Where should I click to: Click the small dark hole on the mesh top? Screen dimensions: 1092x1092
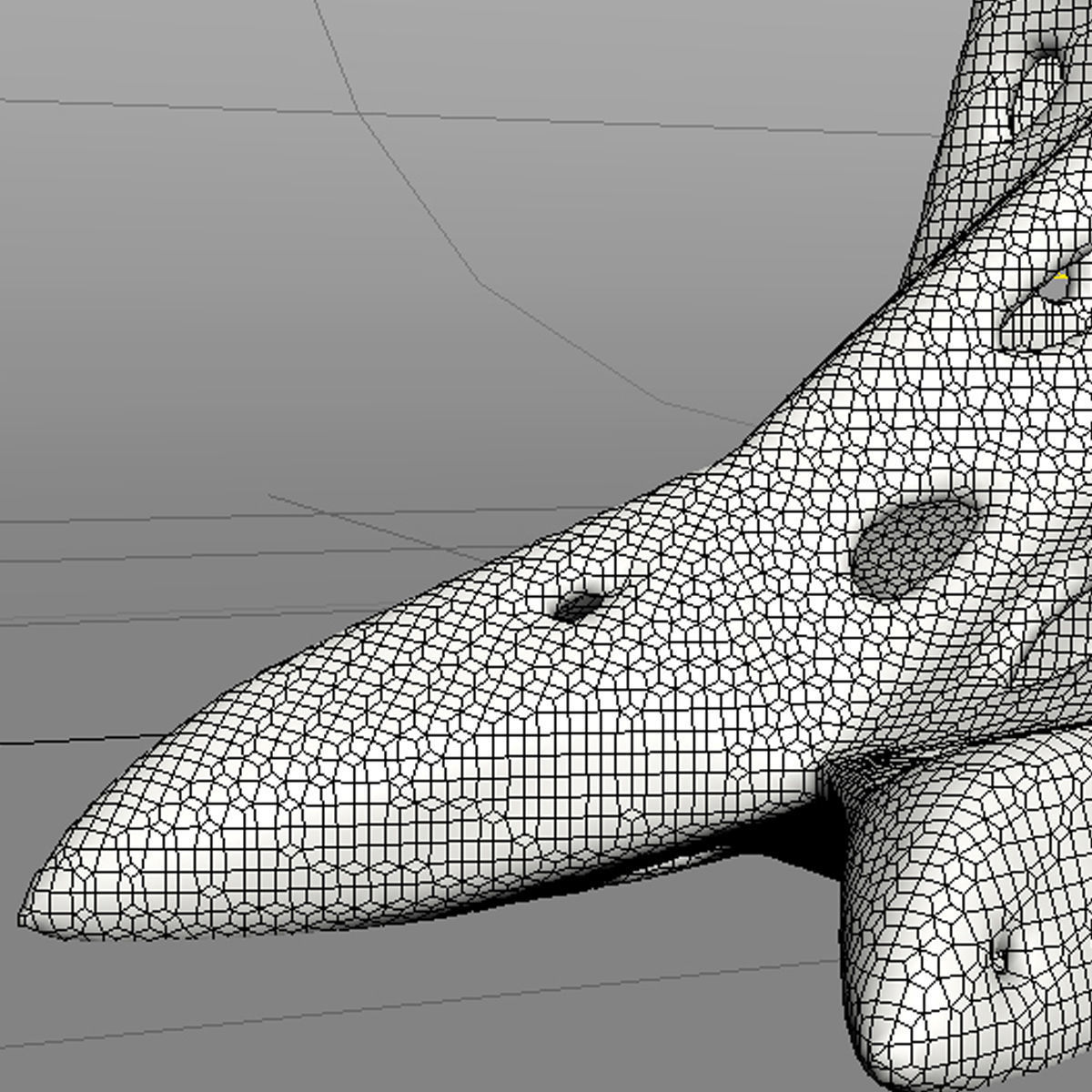[579, 607]
